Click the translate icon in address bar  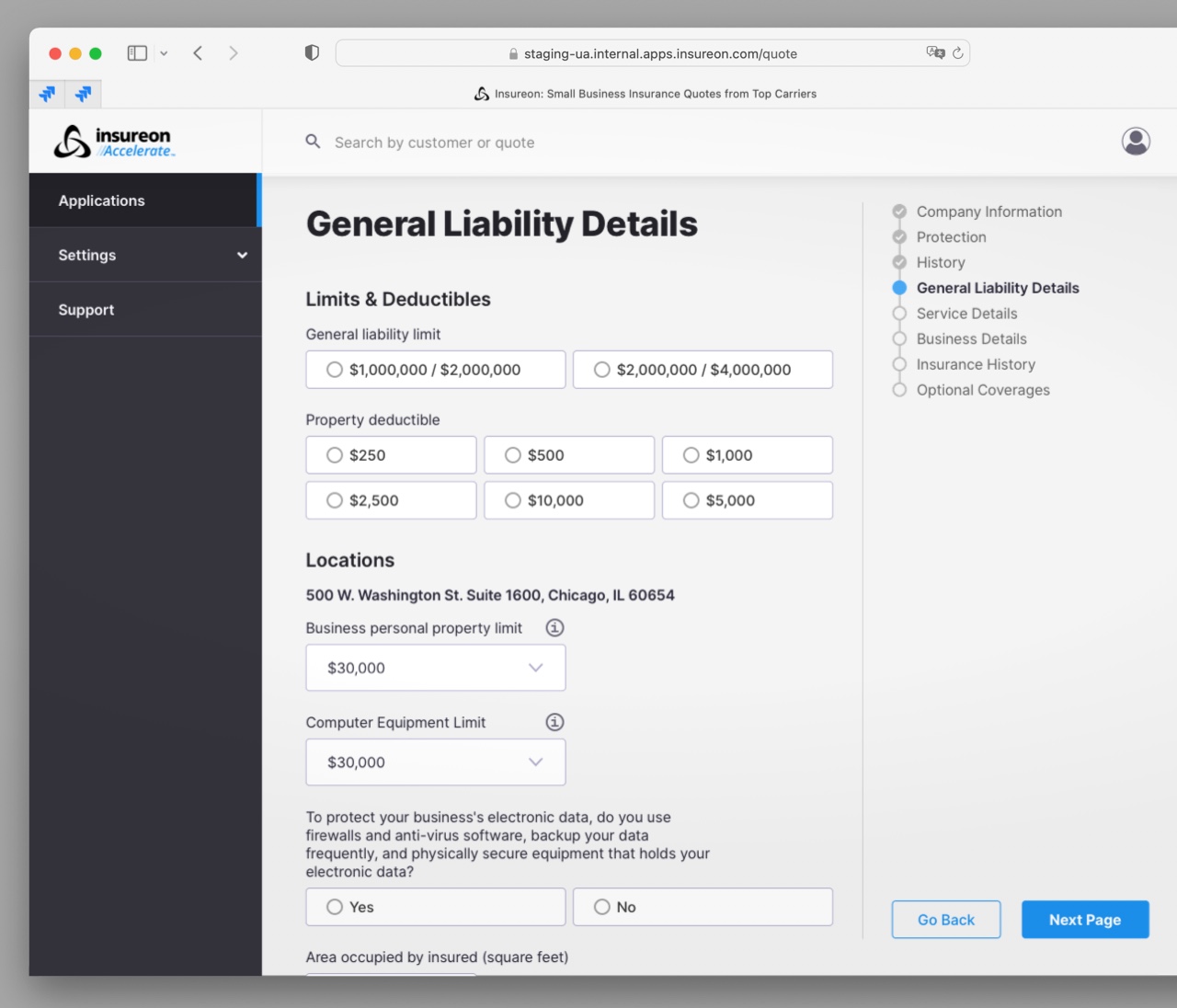point(935,52)
